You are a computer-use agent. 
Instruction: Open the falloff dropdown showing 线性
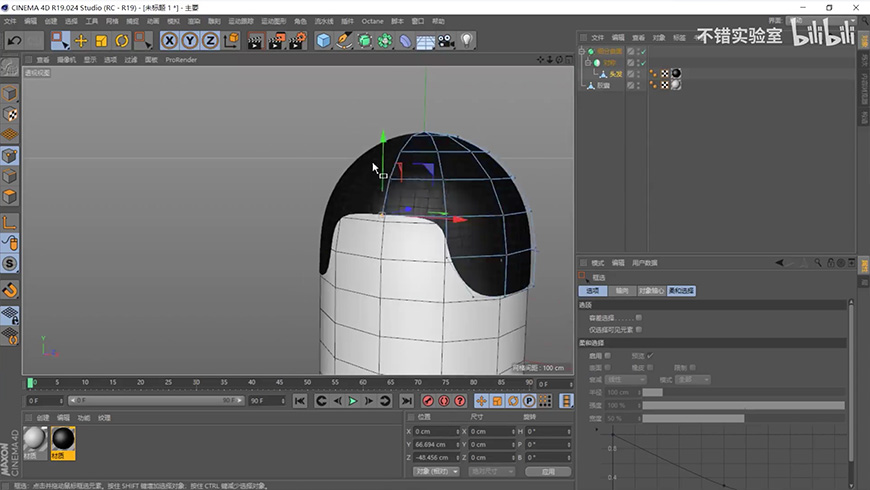coord(626,380)
